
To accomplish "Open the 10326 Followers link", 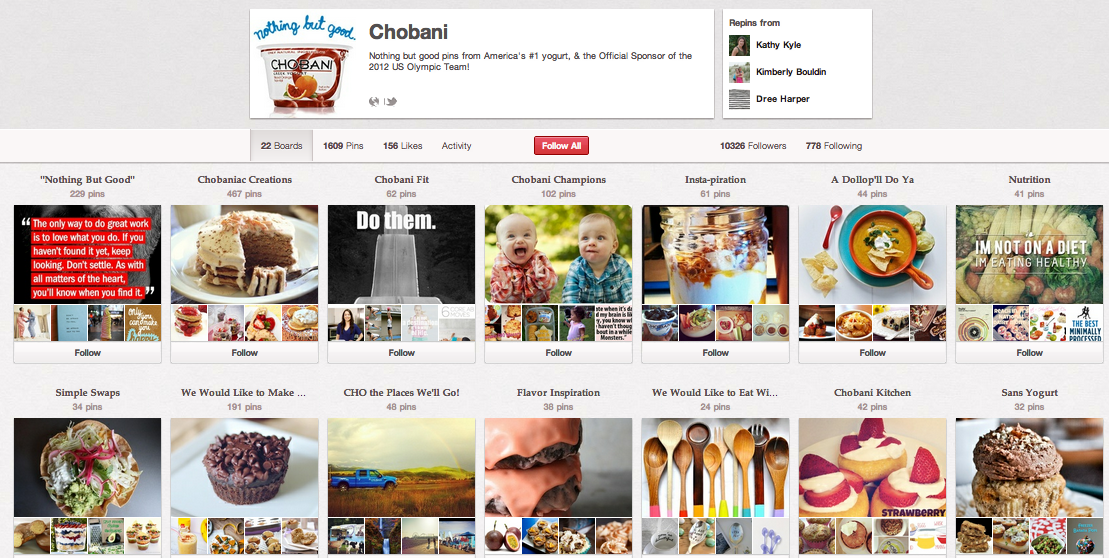I will tap(753, 146).
